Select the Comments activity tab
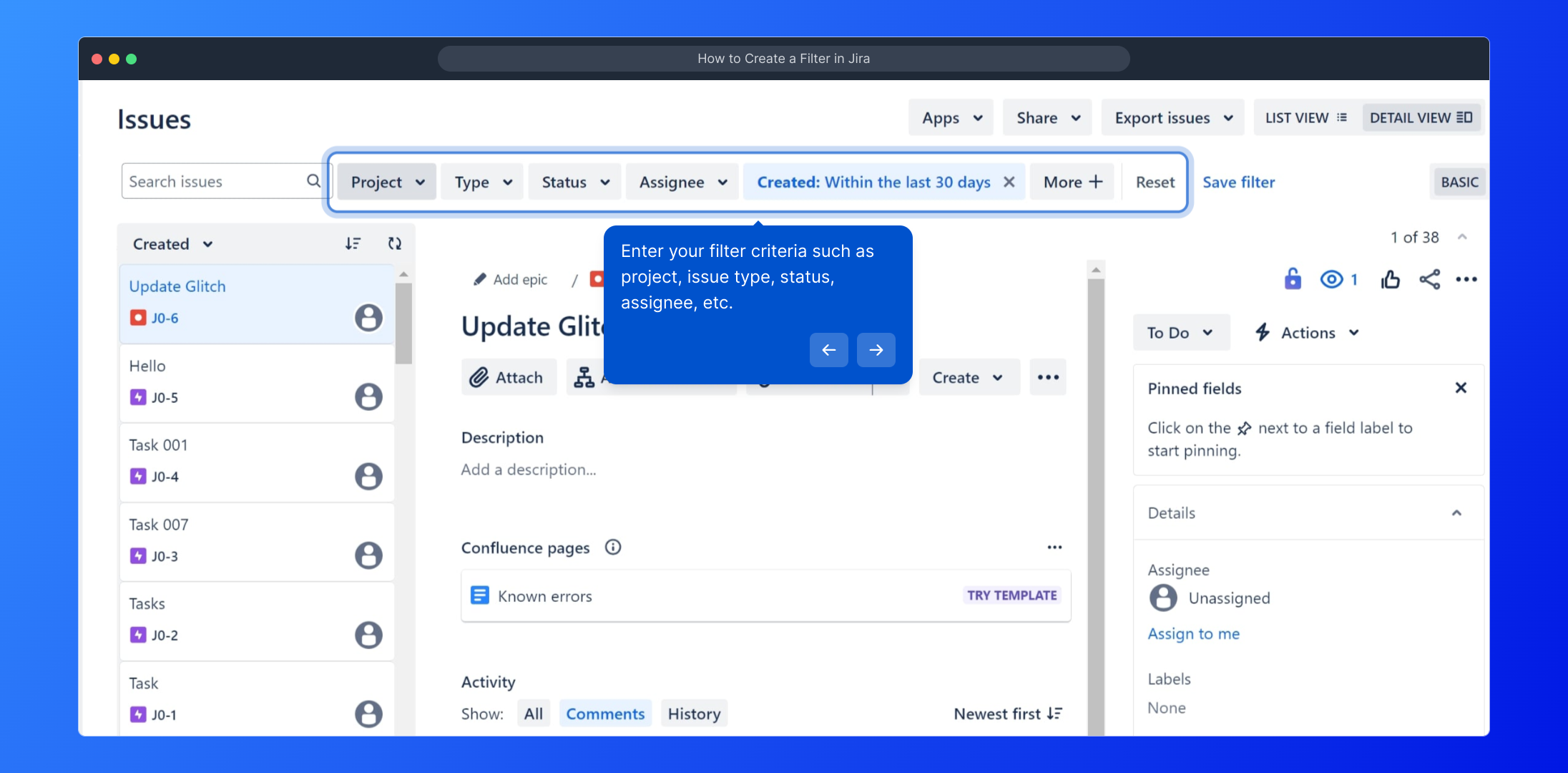Image resolution: width=1568 pixels, height=773 pixels. coord(605,714)
